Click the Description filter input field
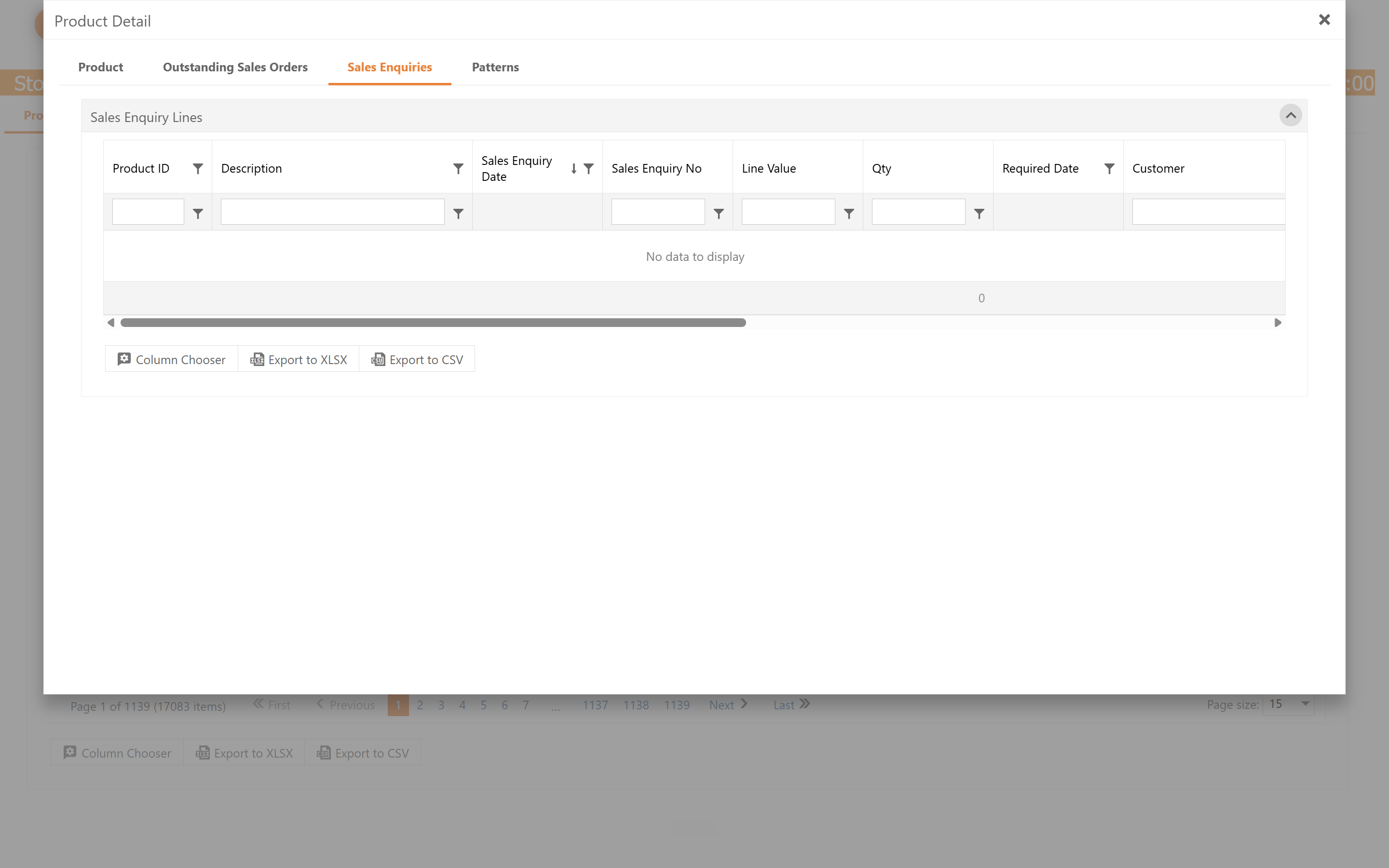 coord(333,212)
